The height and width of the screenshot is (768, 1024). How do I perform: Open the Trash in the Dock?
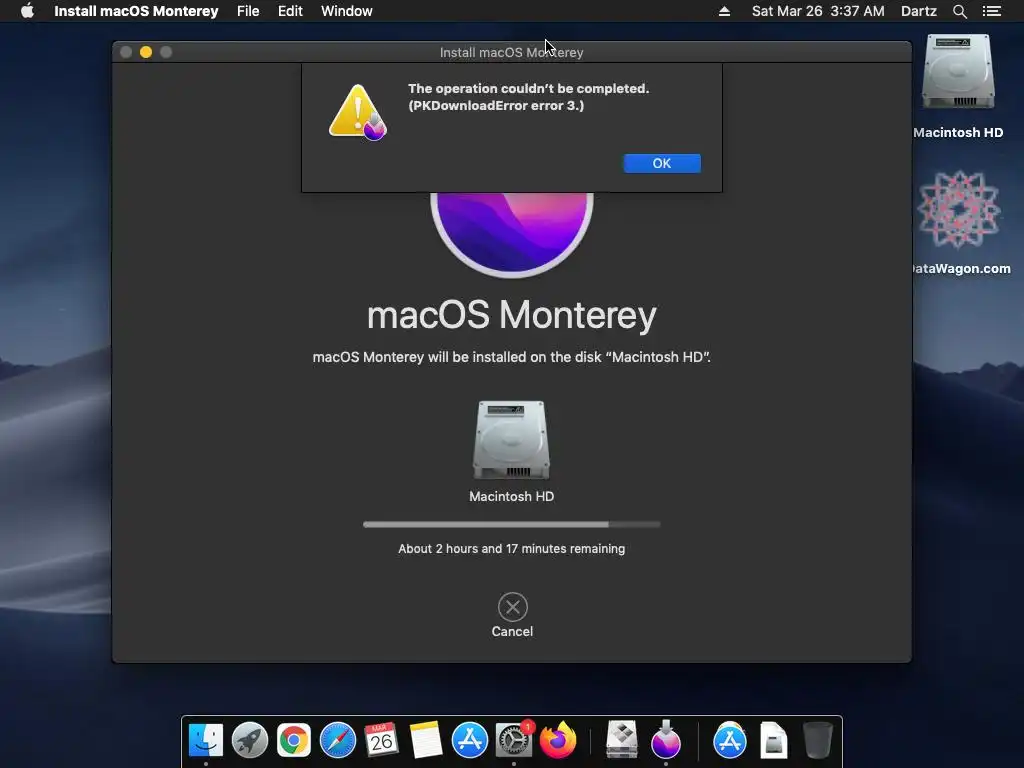817,740
